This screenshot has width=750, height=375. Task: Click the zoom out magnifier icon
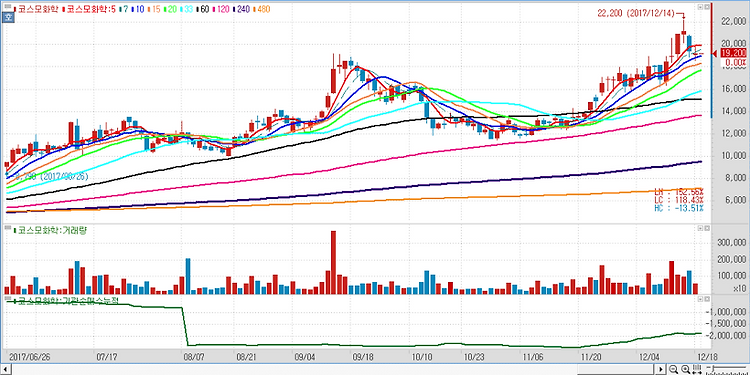click(673, 369)
